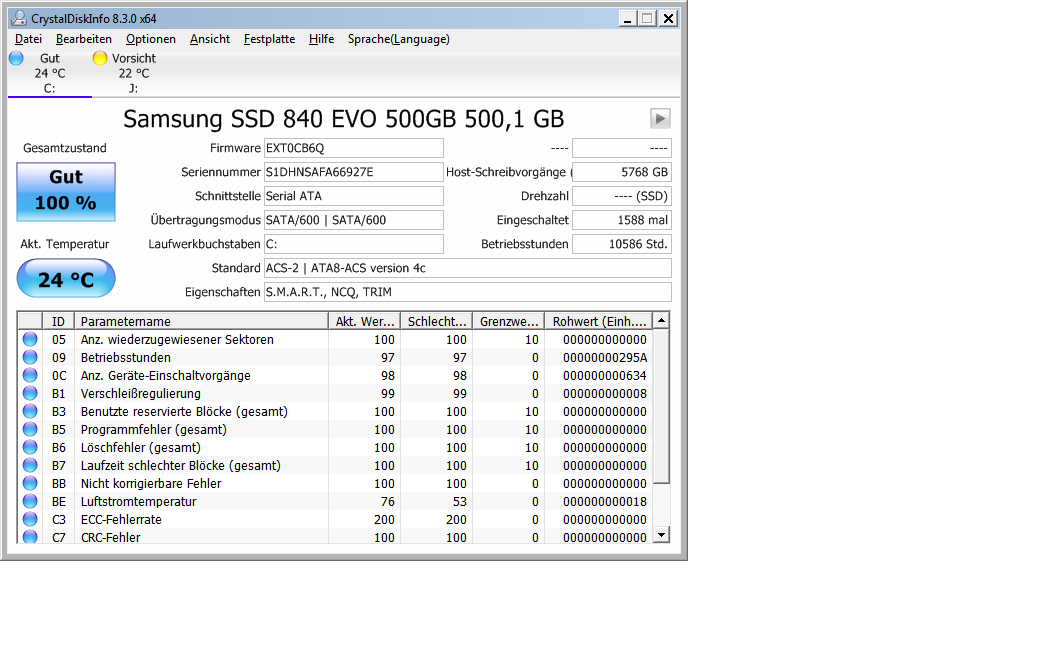Click the Drehzahl value ---- (SSD)
Image resolution: width=1051 pixels, height=659 pixels.
[622, 196]
